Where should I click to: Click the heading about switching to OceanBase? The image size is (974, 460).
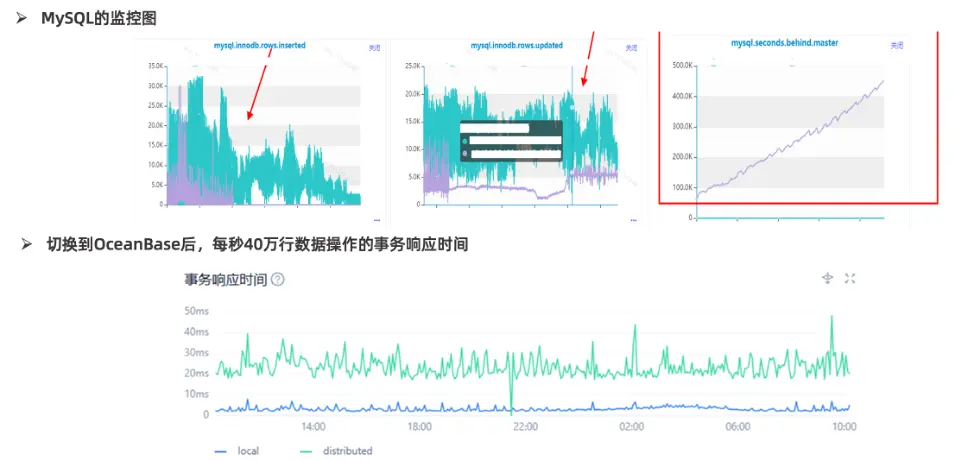pos(257,245)
